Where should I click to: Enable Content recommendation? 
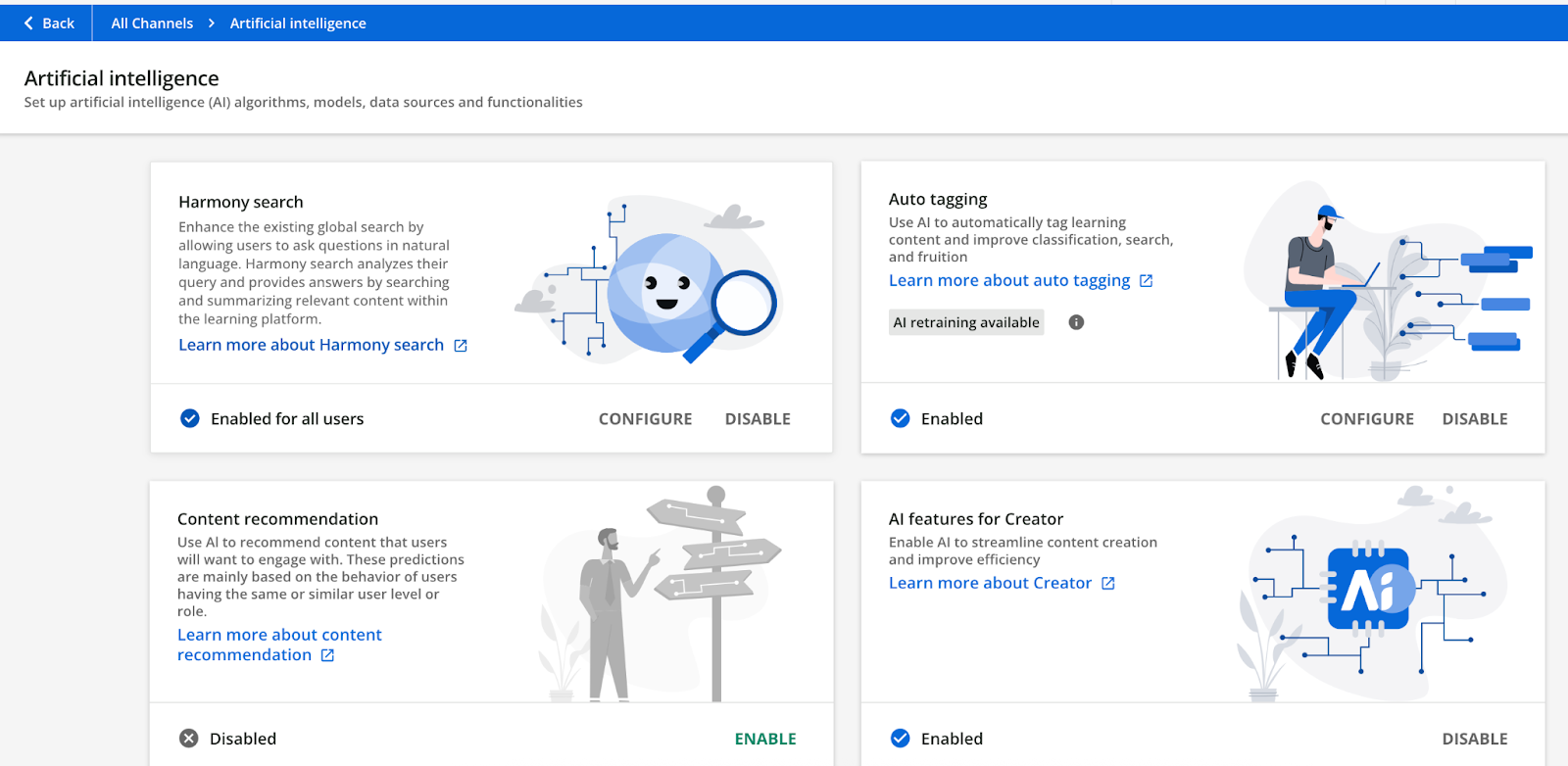coord(765,739)
